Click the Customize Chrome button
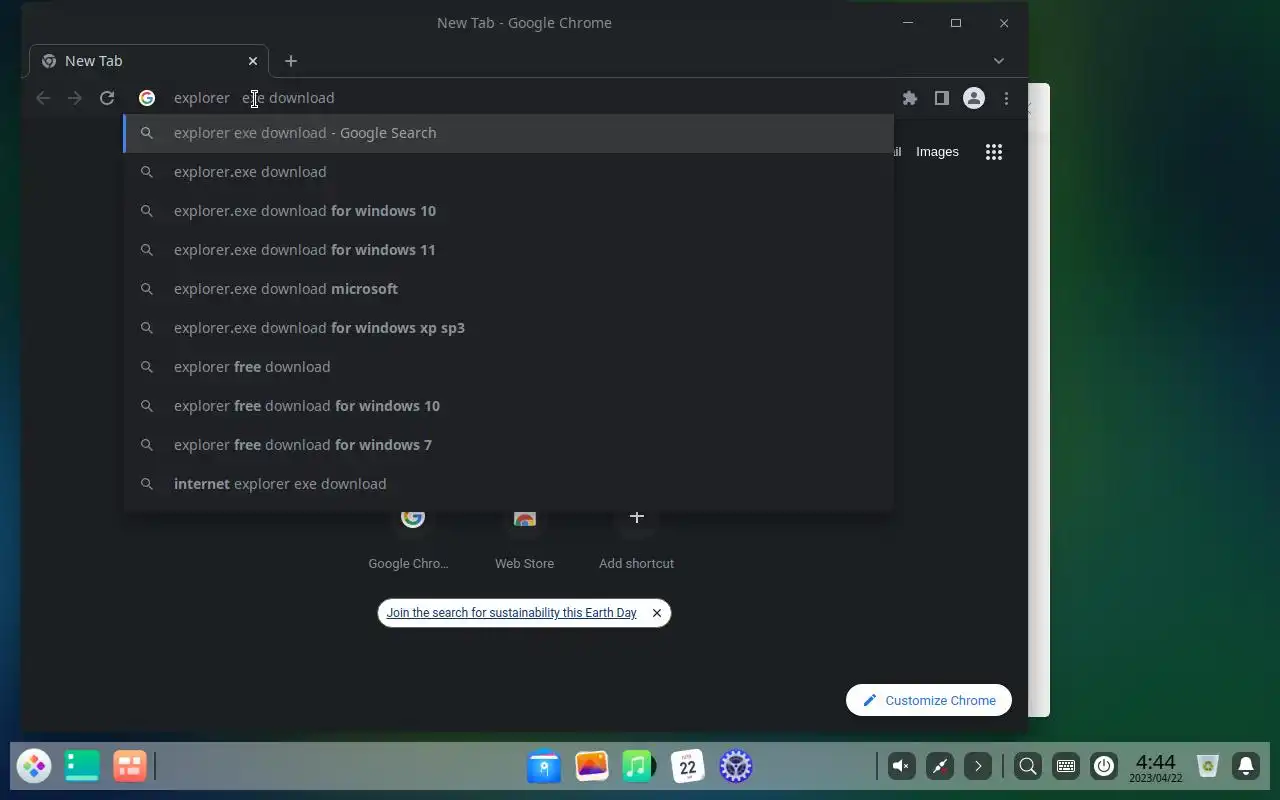The height and width of the screenshot is (800, 1280). pos(929,700)
